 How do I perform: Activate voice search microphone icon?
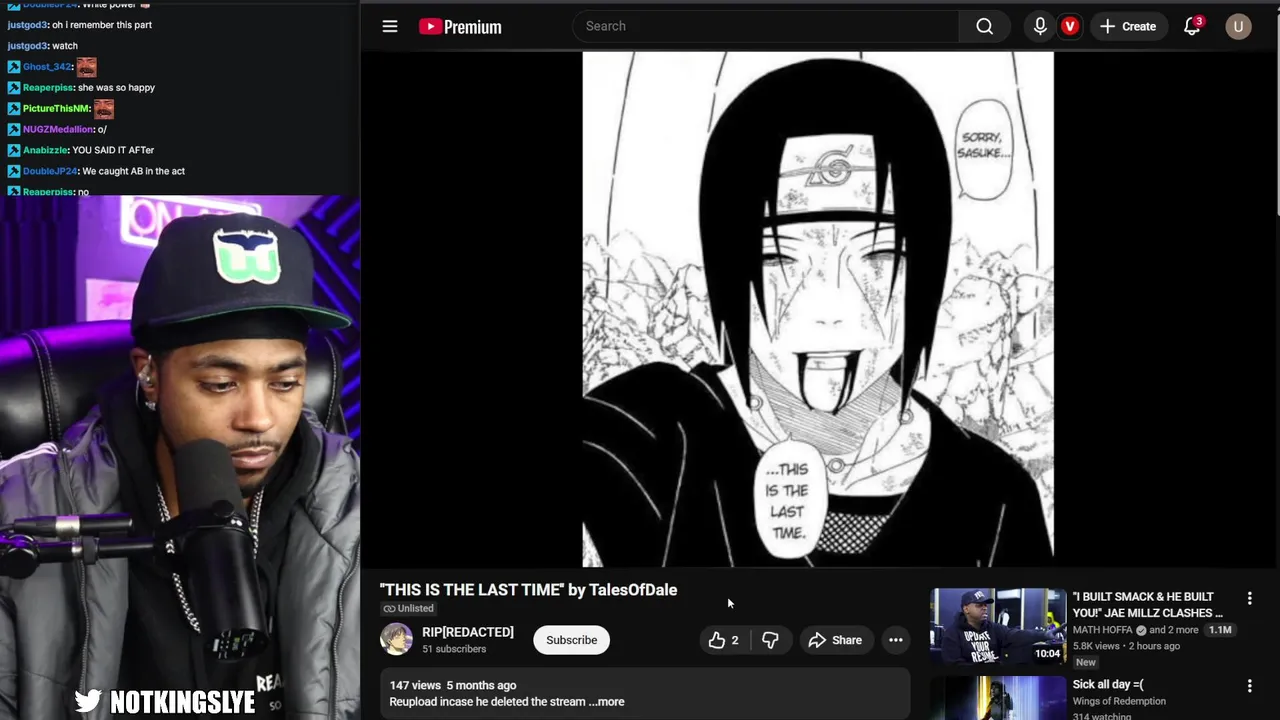tap(1040, 27)
